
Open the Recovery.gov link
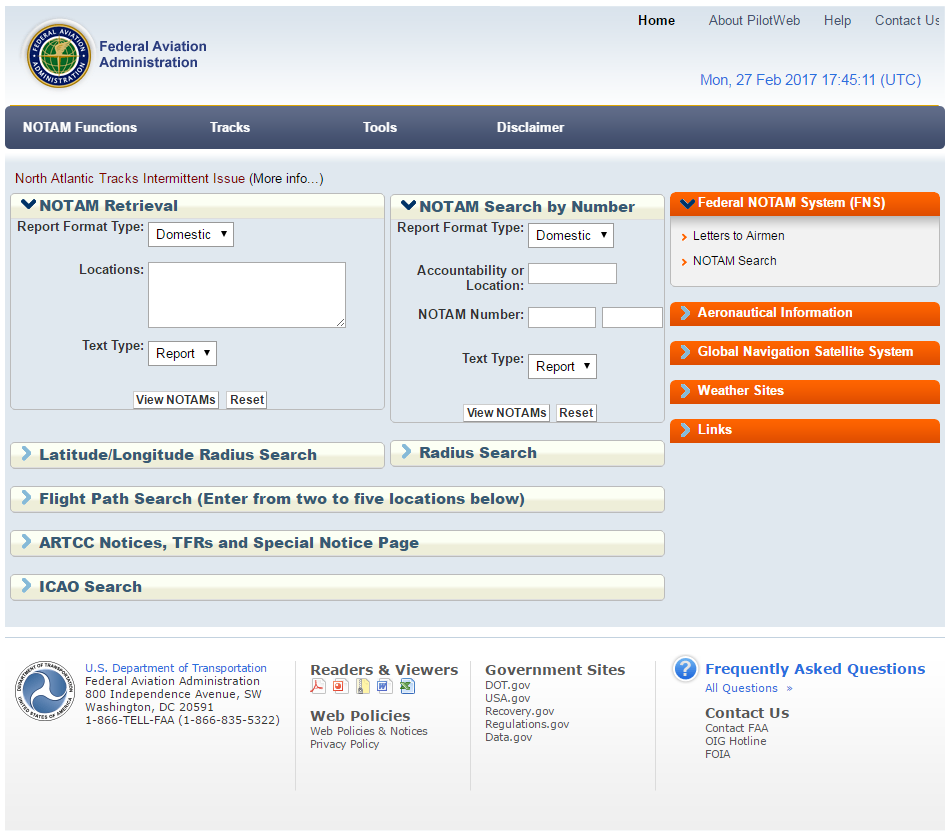coord(520,711)
